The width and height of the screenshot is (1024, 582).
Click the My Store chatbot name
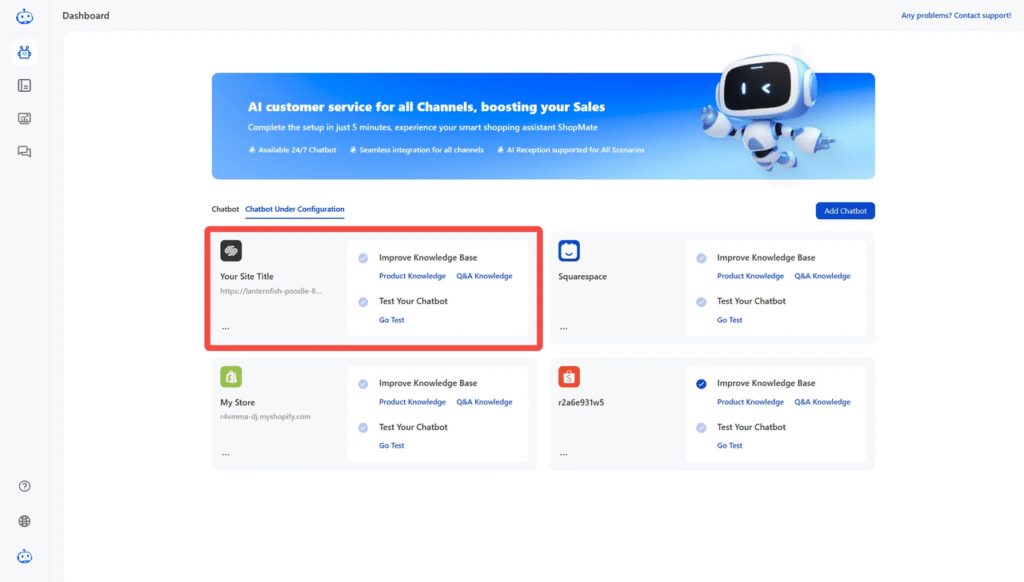pyautogui.click(x=237, y=402)
